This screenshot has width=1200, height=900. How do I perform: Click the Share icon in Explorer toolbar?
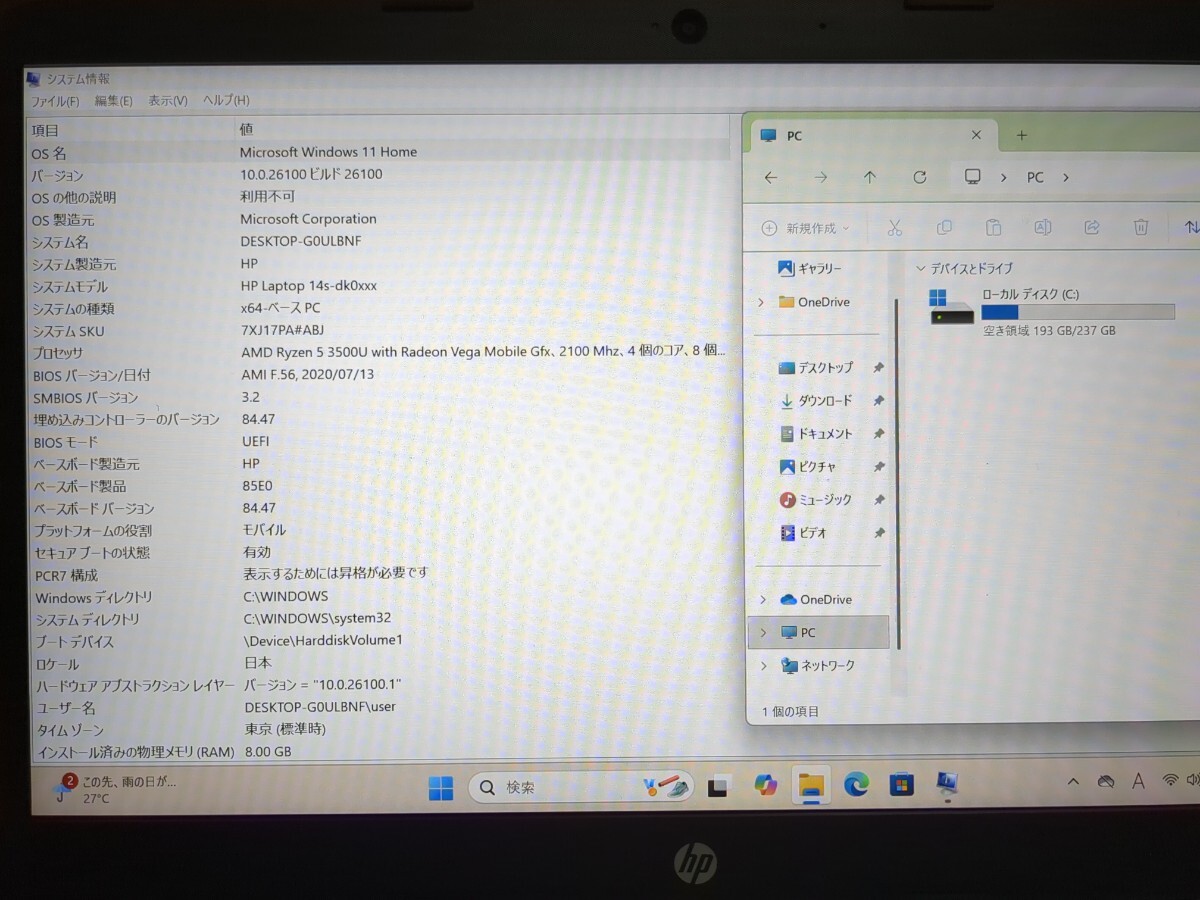1092,228
